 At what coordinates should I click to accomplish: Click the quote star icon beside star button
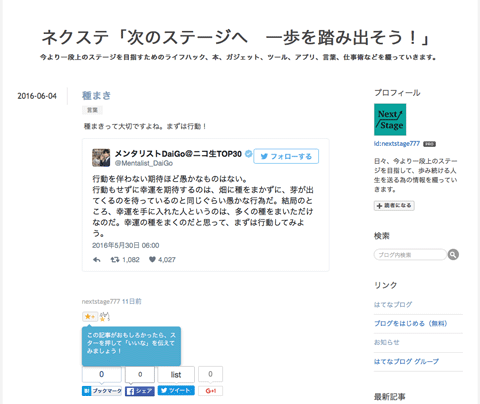105,316
